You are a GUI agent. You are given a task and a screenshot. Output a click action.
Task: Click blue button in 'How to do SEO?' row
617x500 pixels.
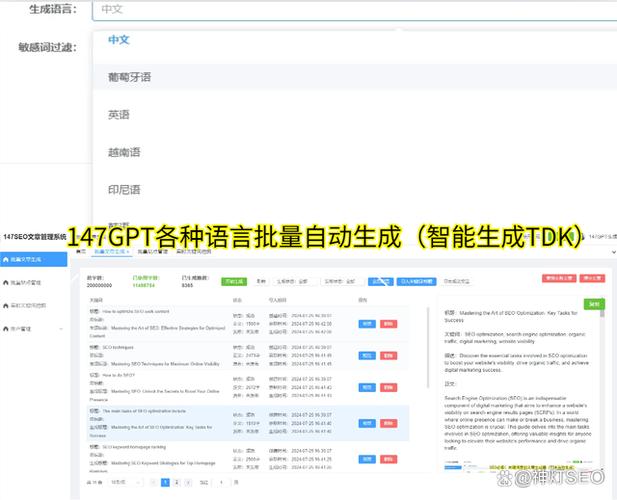(x=367, y=388)
